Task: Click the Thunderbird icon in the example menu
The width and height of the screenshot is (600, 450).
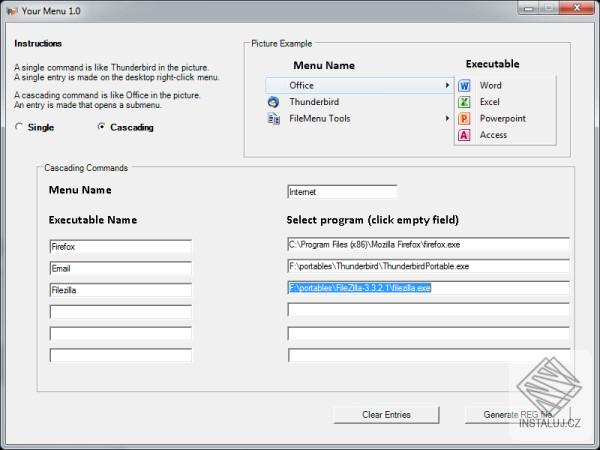Action: [273, 102]
